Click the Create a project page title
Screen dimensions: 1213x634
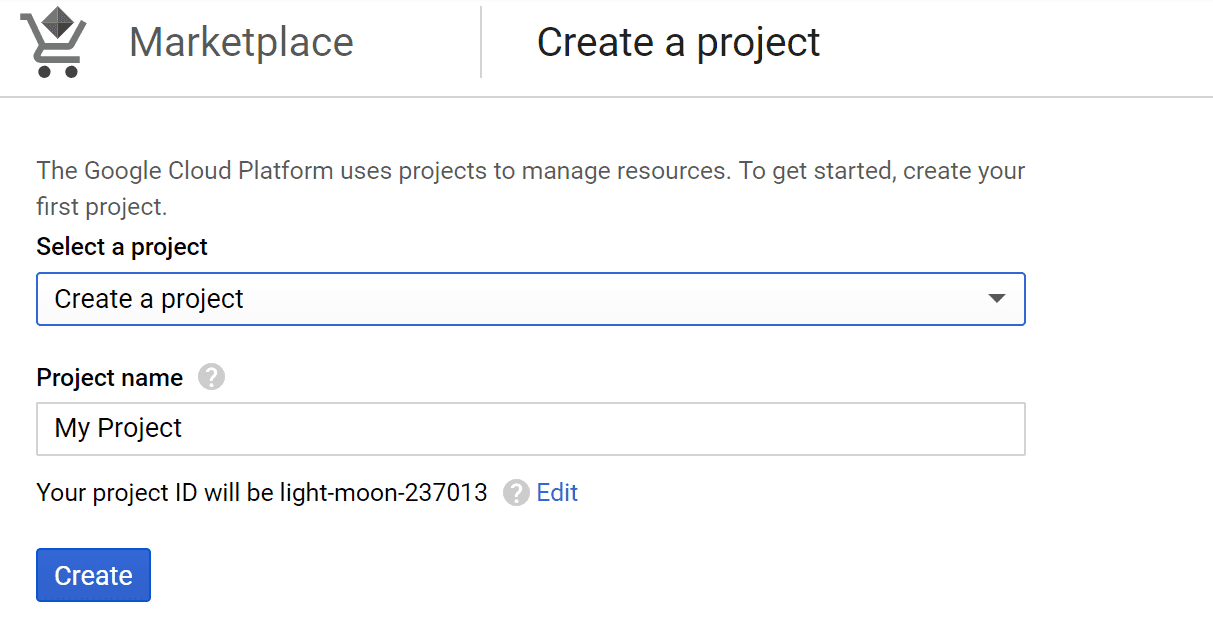coord(679,42)
